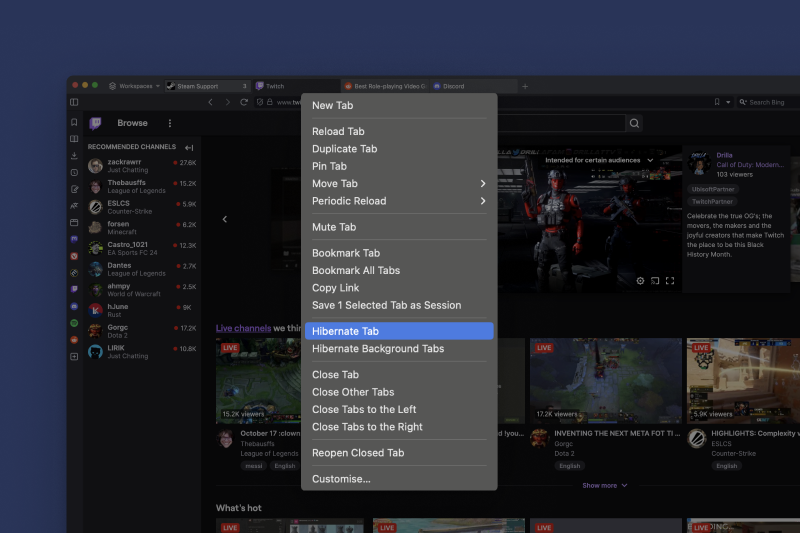Open Customise... from context menu

click(x=399, y=479)
